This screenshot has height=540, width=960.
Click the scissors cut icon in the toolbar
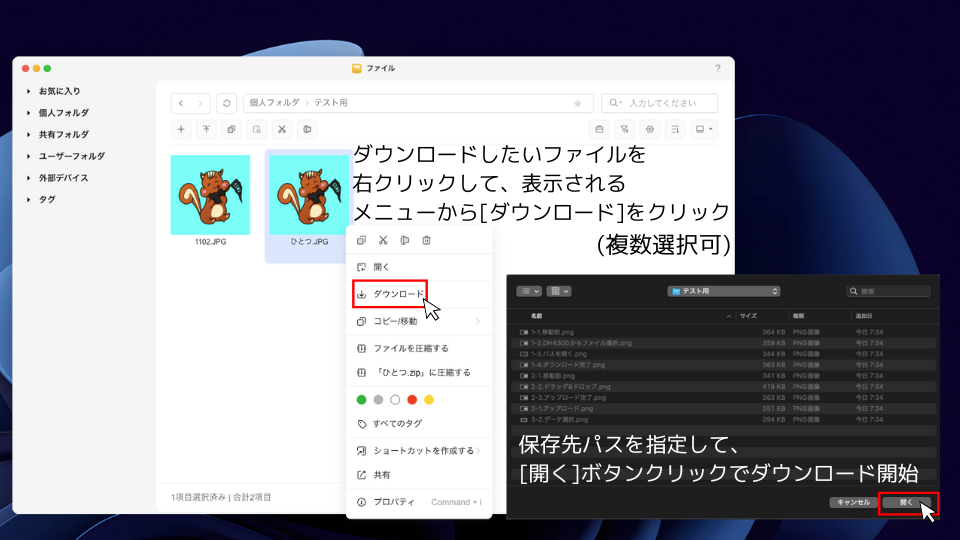[282, 129]
